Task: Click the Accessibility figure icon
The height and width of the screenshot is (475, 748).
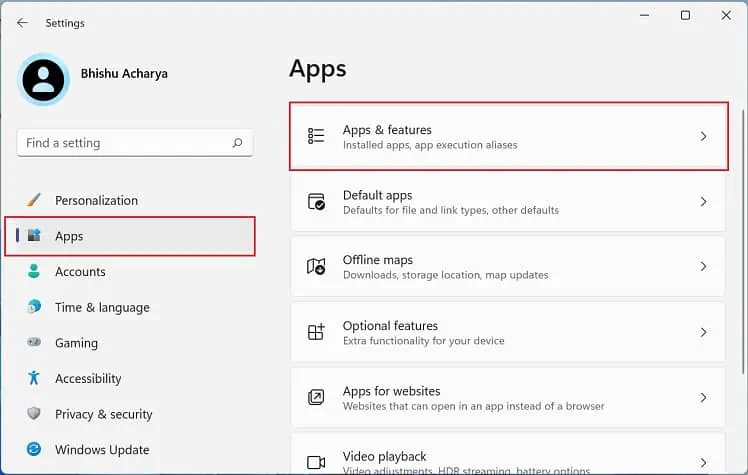Action: coord(34,378)
